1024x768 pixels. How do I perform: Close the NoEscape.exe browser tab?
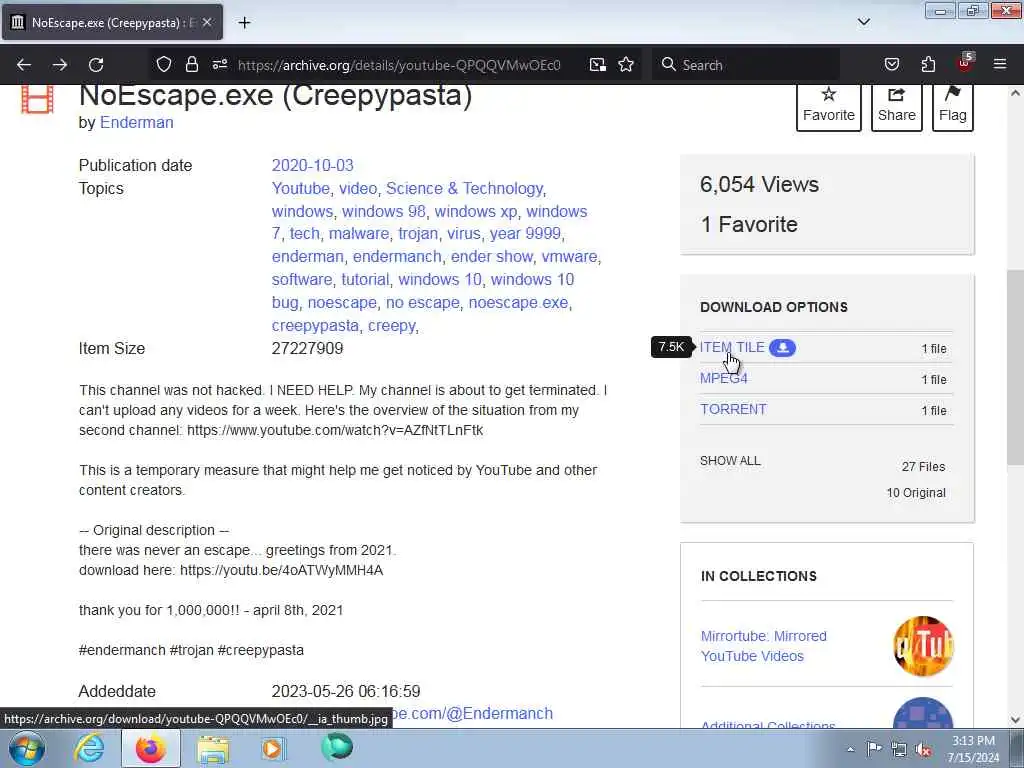pyautogui.click(x=207, y=22)
